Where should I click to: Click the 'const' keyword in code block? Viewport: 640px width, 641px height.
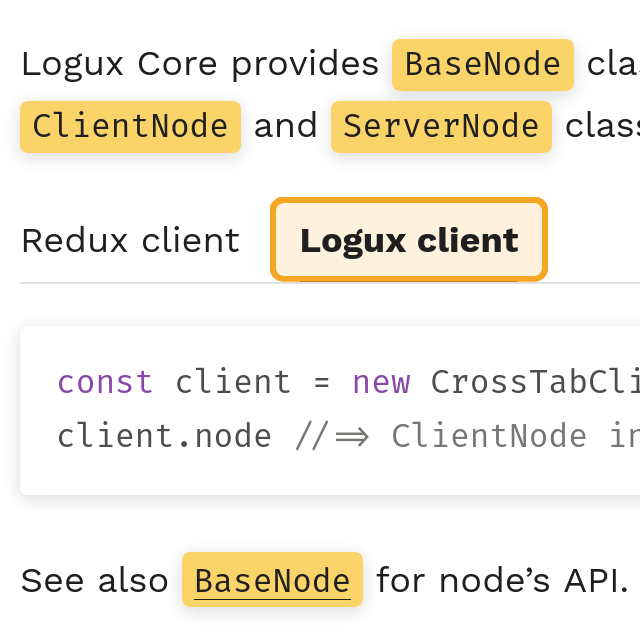click(105, 382)
